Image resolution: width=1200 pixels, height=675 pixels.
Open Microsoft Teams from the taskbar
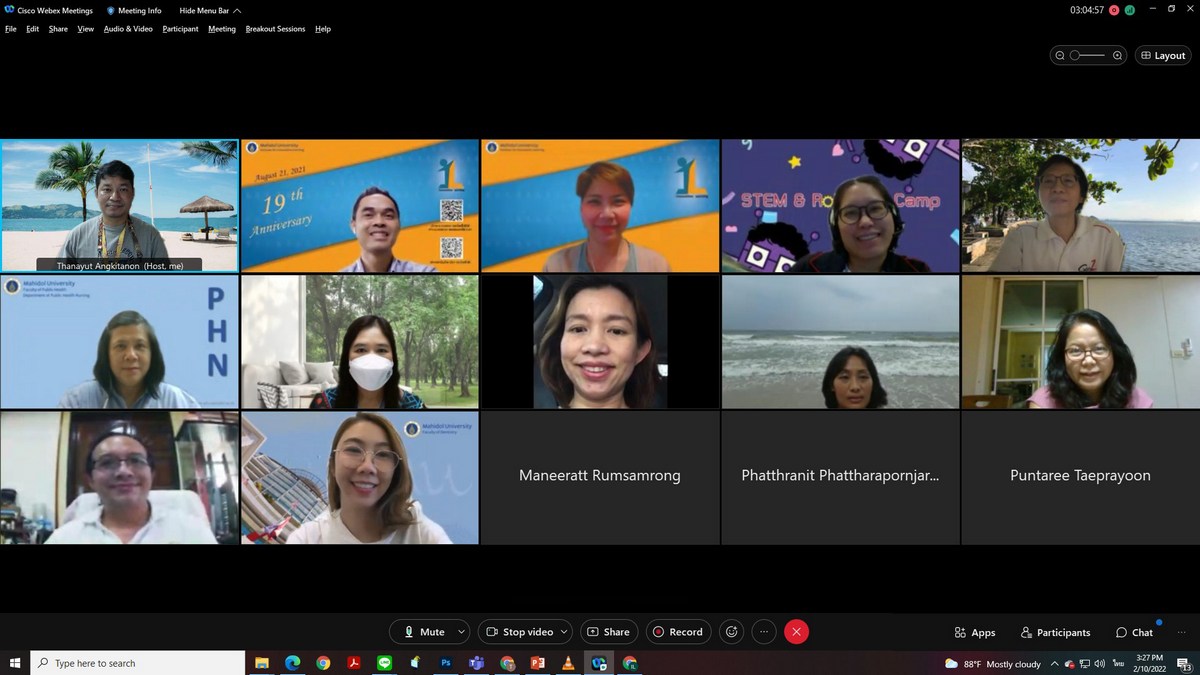pyautogui.click(x=477, y=663)
